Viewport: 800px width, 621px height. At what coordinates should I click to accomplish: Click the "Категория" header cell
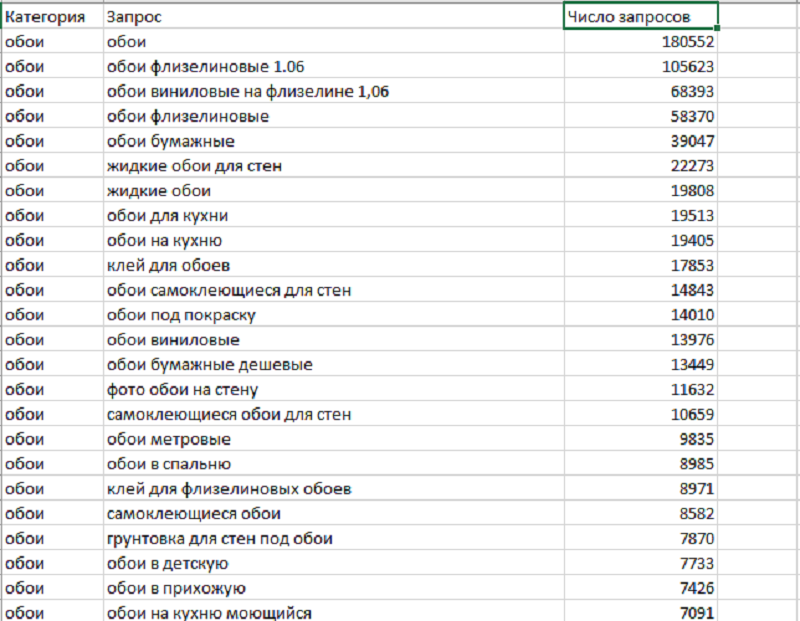pyautogui.click(x=50, y=17)
